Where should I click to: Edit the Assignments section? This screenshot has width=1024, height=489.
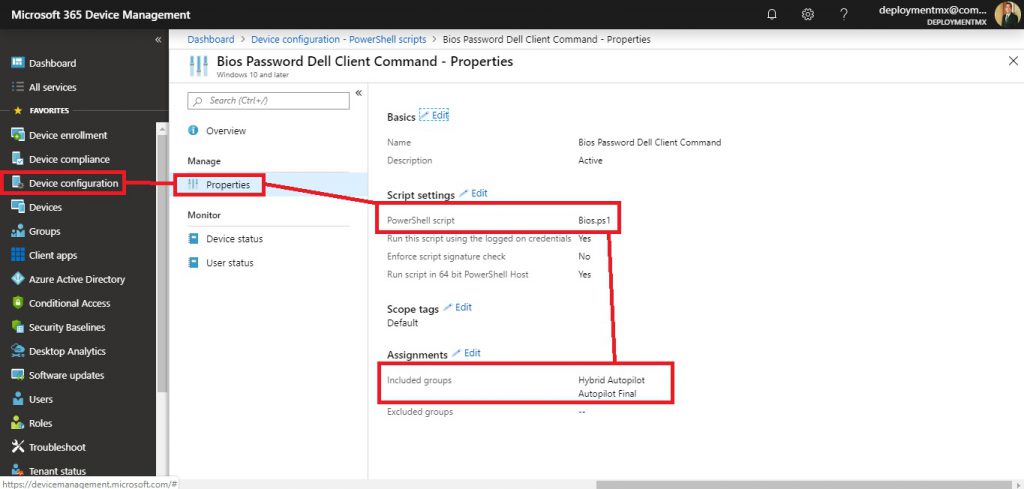466,353
